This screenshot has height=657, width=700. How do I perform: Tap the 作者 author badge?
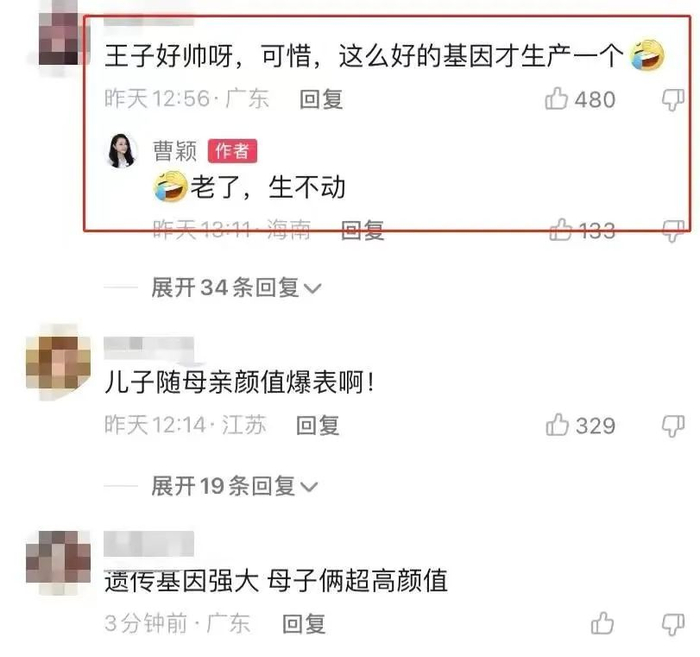pos(232,151)
